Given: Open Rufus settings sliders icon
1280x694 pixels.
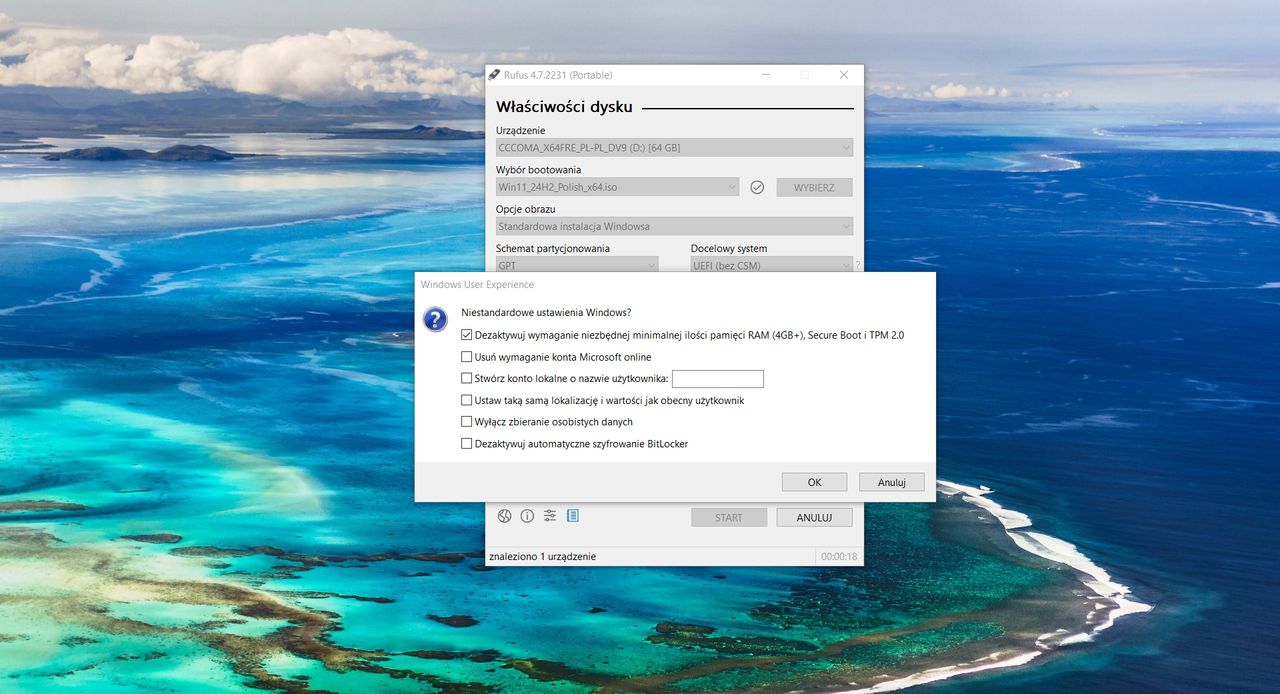Looking at the screenshot, I should click(550, 516).
